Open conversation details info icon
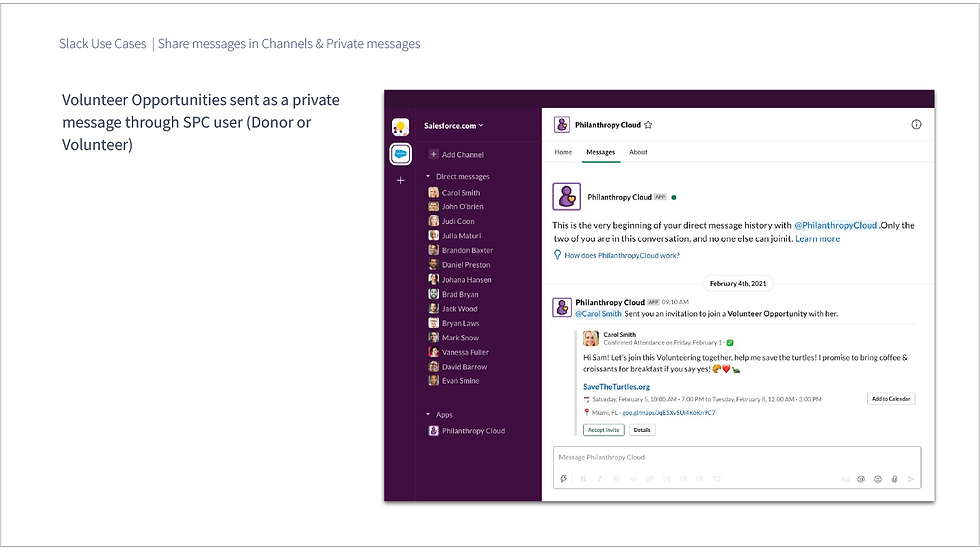The height and width of the screenshot is (550, 980). (916, 124)
